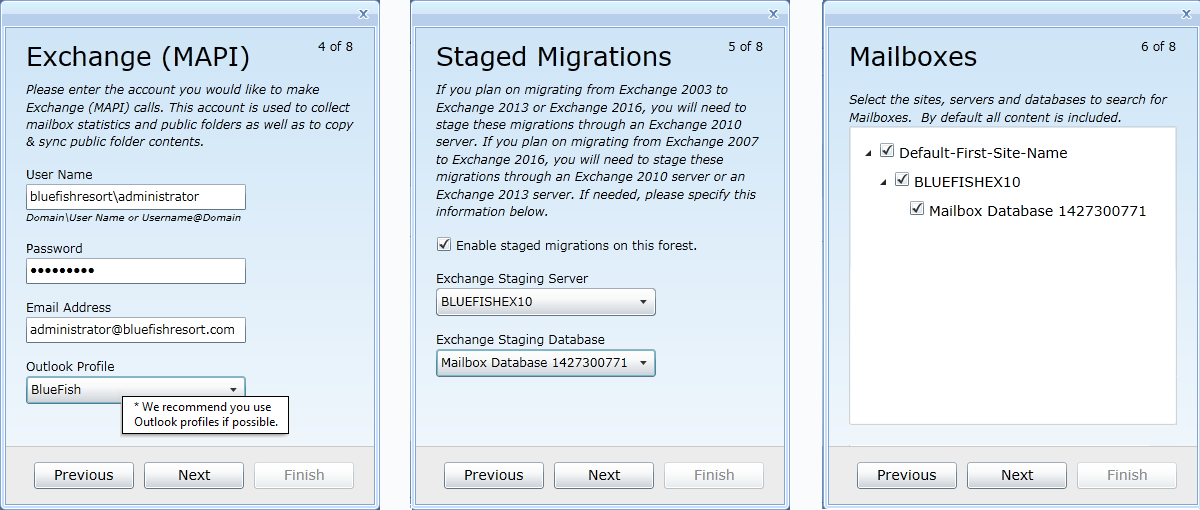Close the Mailboxes wizard window
The height and width of the screenshot is (510, 1200).
[x=1185, y=13]
